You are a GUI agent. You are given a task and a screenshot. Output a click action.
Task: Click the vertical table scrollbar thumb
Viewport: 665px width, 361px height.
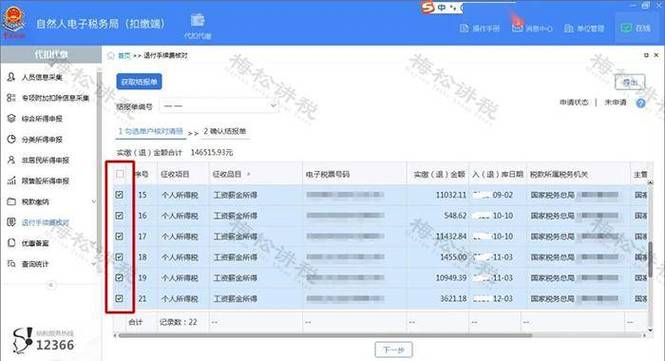tap(651, 260)
